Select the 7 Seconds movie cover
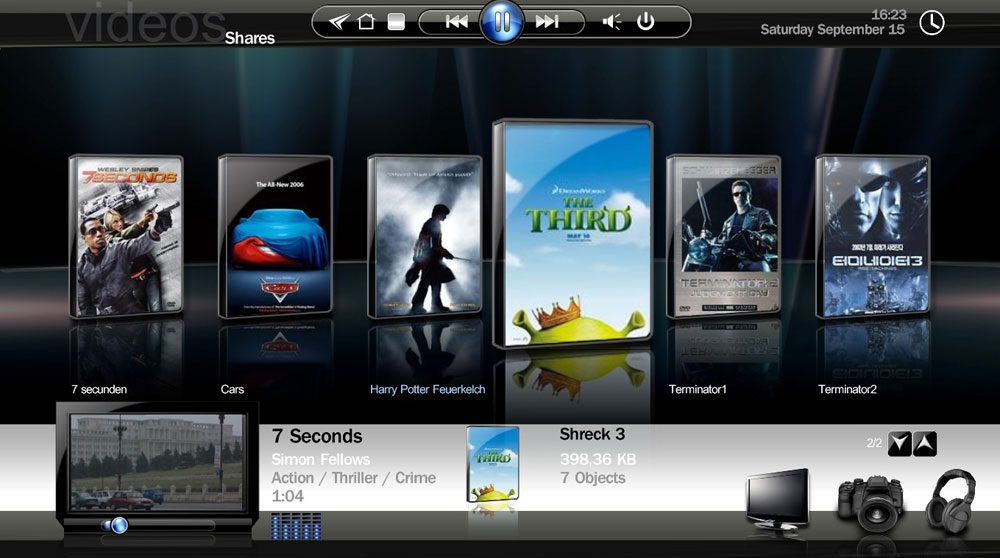The height and width of the screenshot is (558, 1000). 126,236
